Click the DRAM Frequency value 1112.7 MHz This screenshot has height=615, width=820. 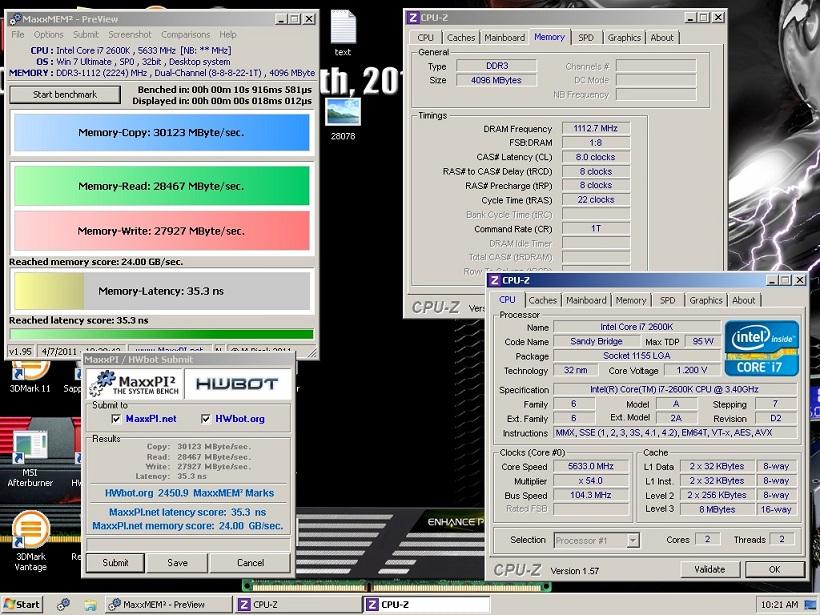pos(596,128)
